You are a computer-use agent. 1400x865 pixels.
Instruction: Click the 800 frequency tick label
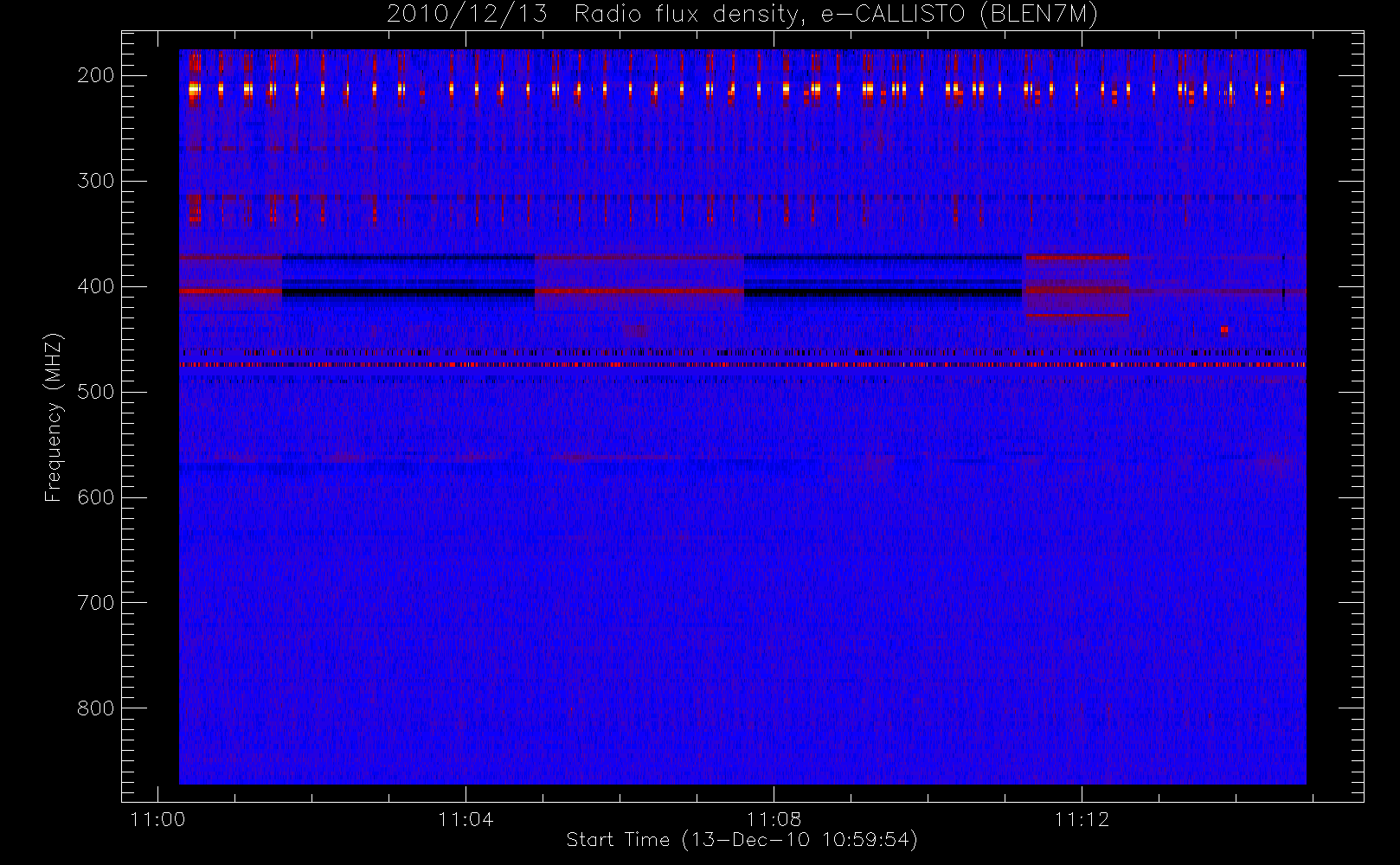tap(96, 708)
